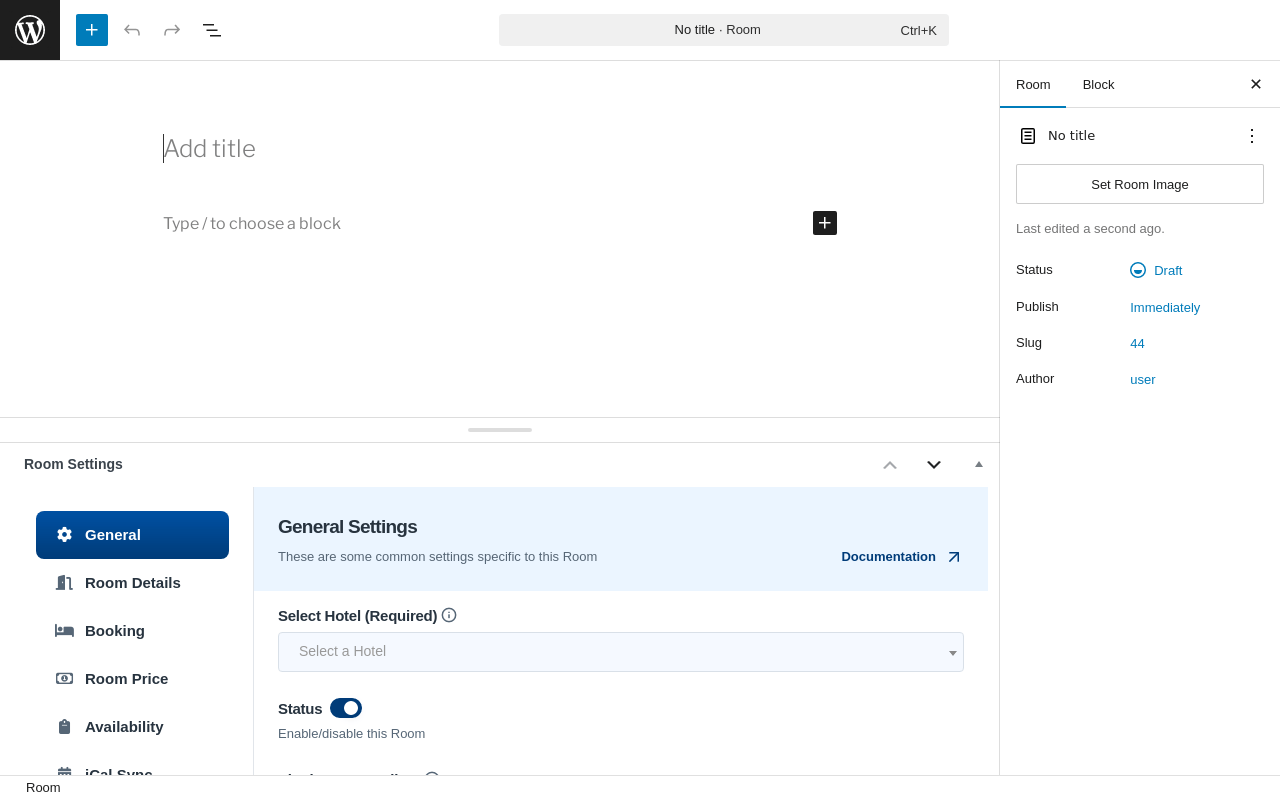
Task: Open the No title actions menu
Action: coord(1252,136)
